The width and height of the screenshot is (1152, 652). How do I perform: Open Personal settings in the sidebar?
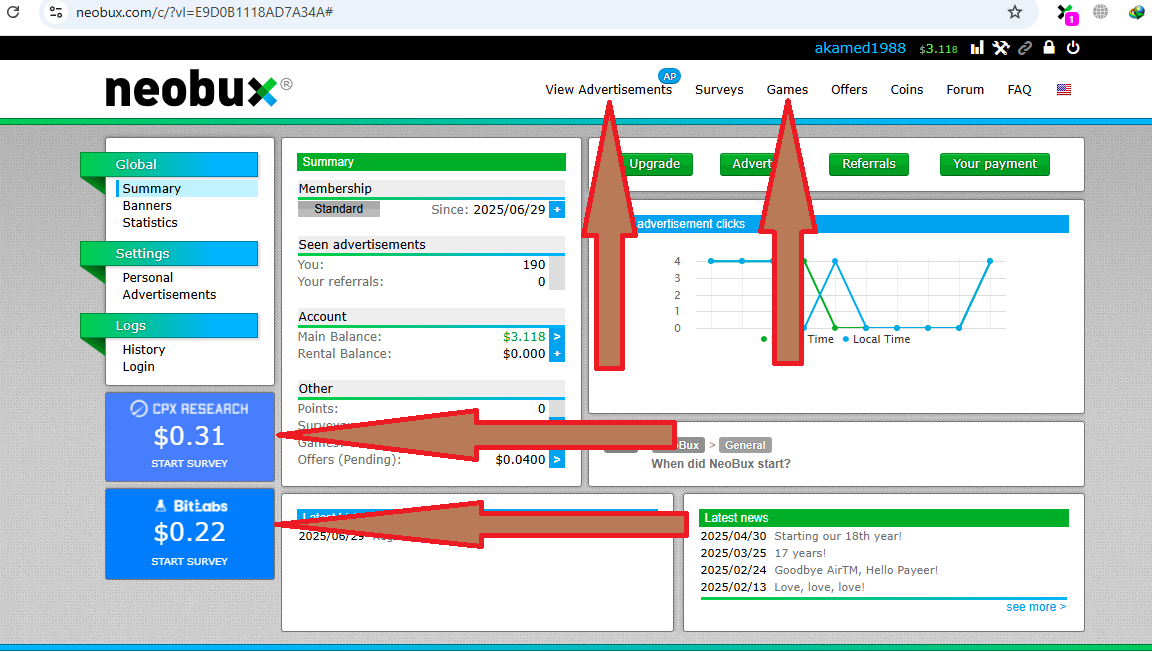pyautogui.click(x=148, y=278)
